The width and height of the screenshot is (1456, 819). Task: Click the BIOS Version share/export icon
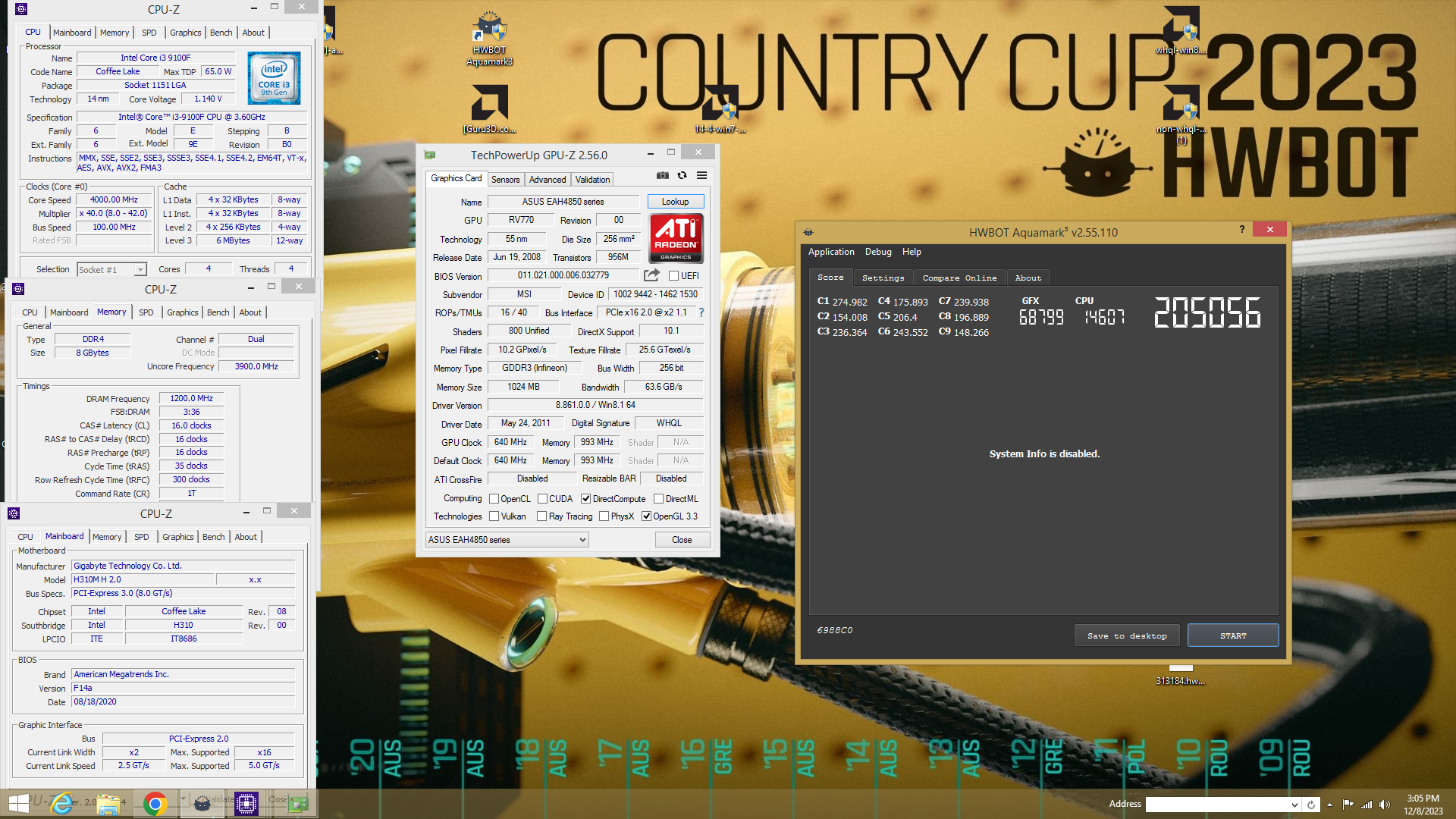(651, 275)
